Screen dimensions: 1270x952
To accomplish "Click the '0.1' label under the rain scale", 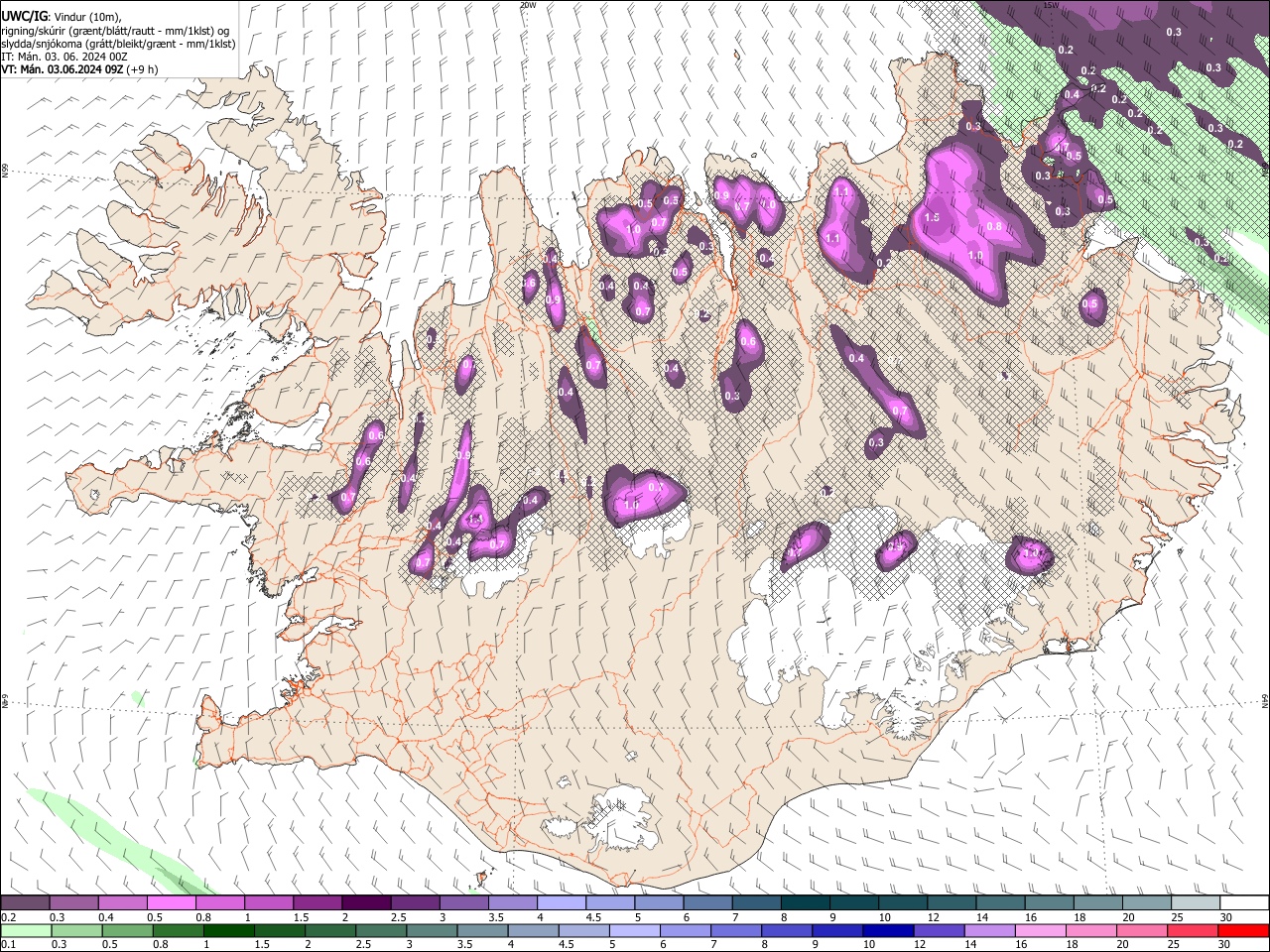I will tap(7, 944).
